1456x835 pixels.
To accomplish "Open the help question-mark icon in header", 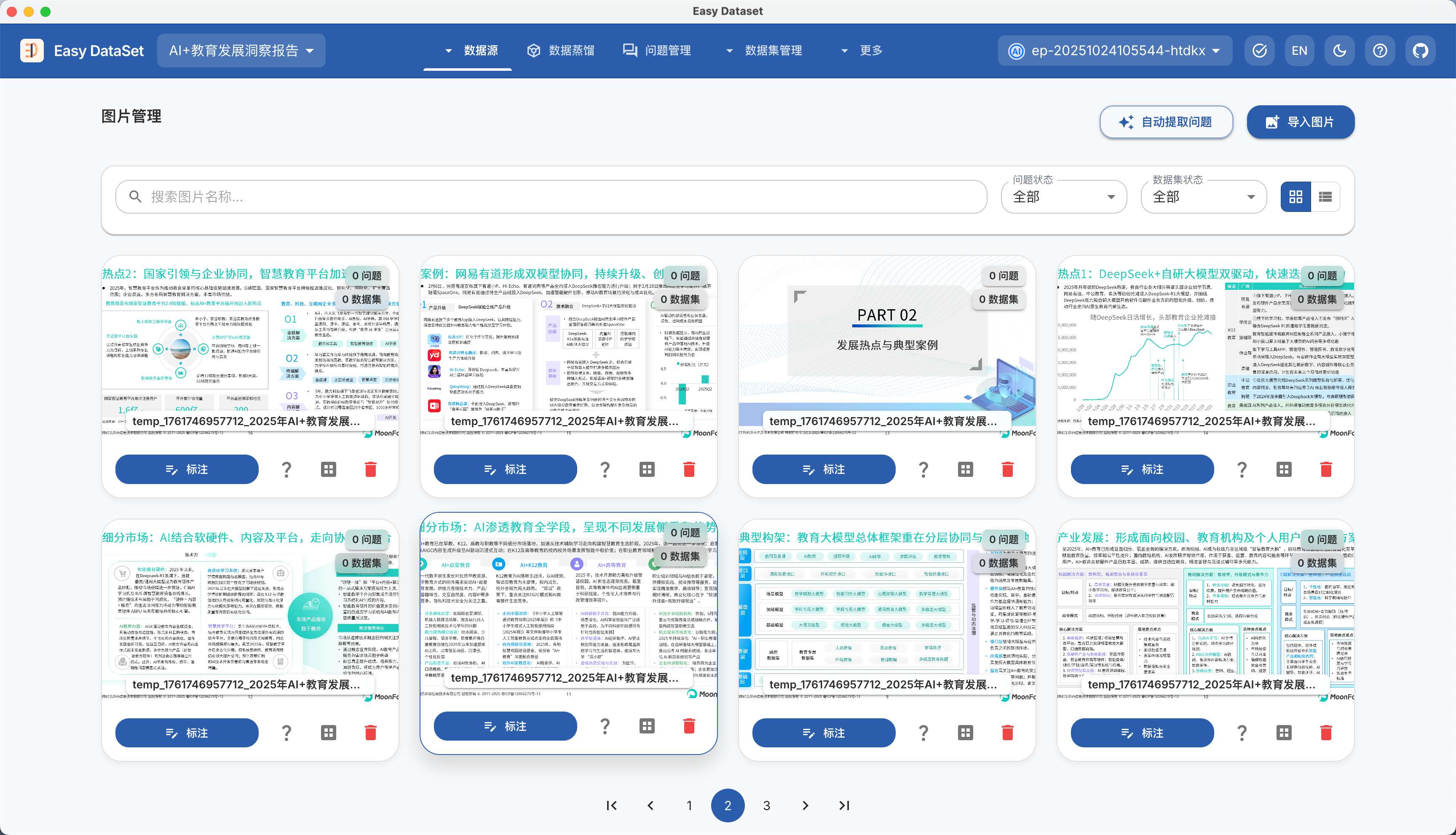I will pyautogui.click(x=1380, y=51).
